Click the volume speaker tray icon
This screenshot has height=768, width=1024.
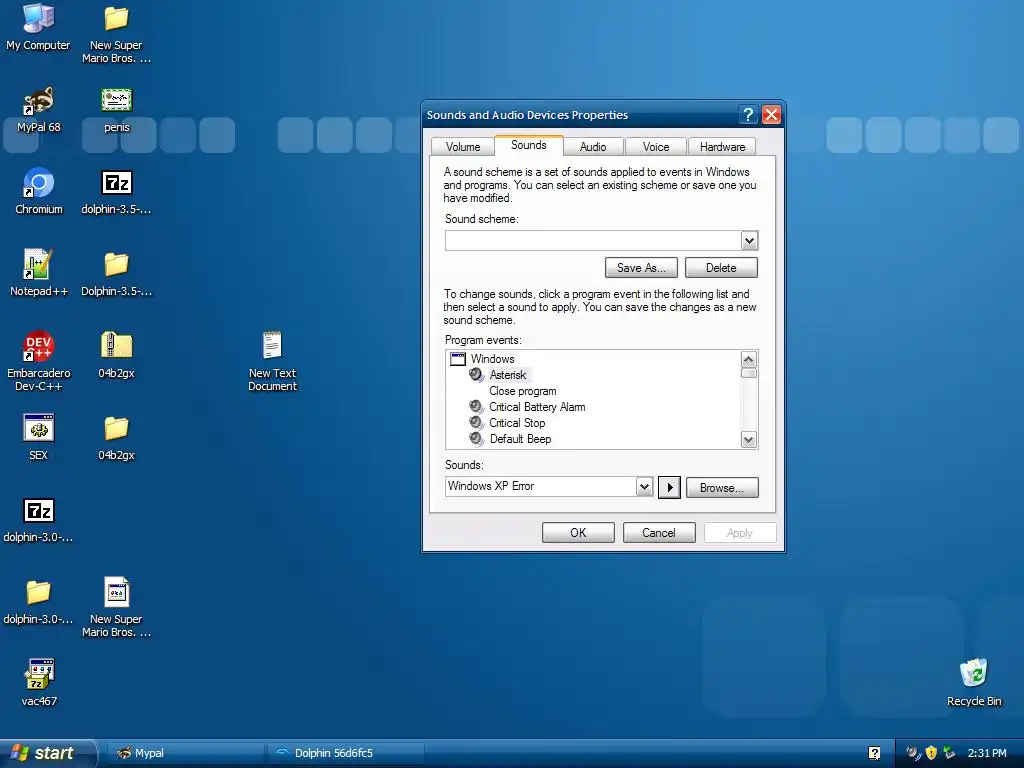[x=914, y=753]
